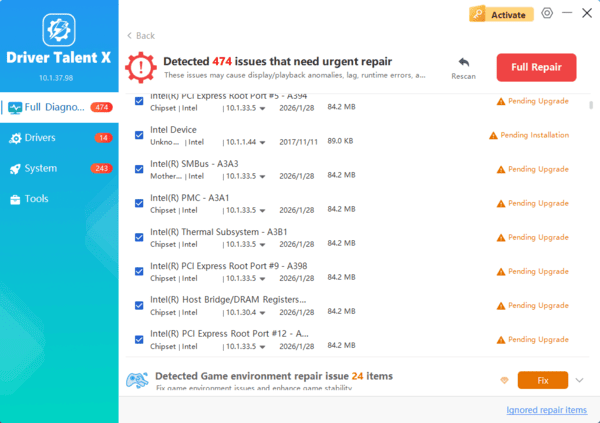This screenshot has height=423, width=600.
Task: Expand the Game environment repair section
Action: click(579, 380)
